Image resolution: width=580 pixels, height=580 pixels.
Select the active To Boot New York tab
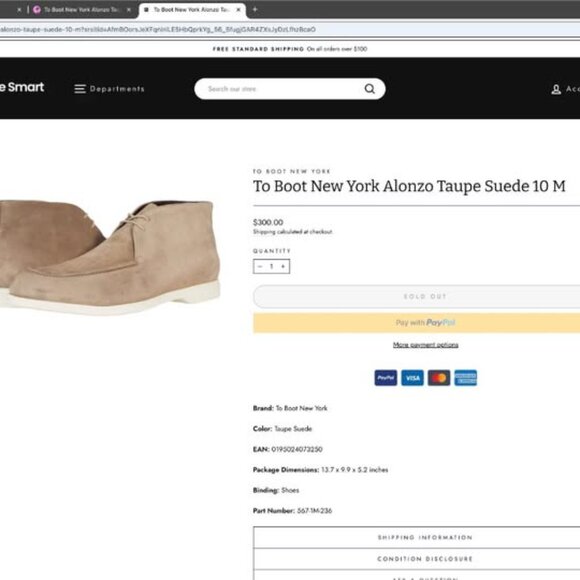(x=192, y=10)
